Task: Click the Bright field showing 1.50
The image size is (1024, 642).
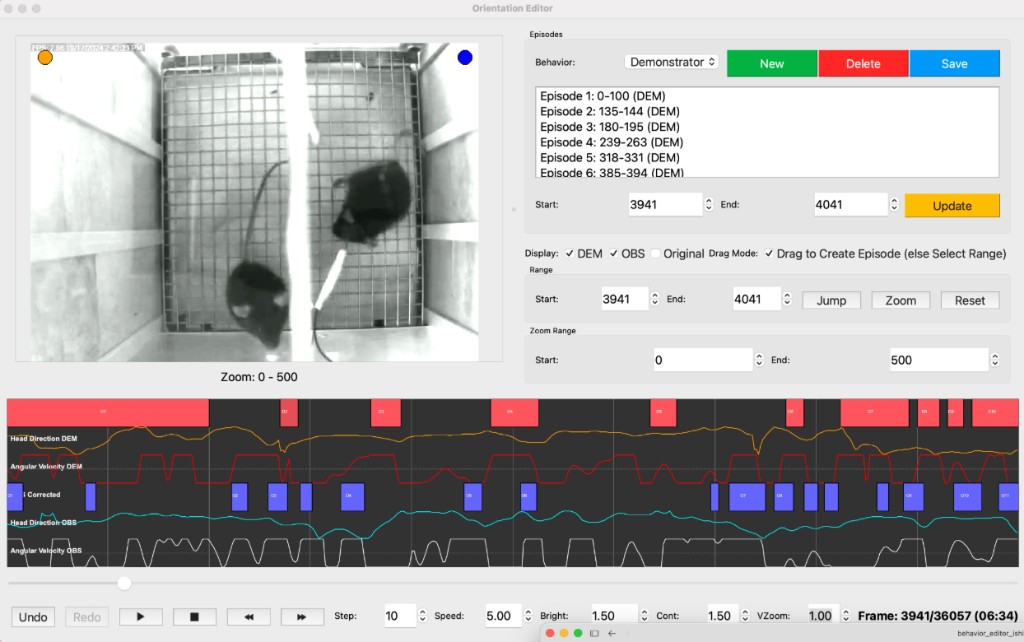Action: point(615,616)
